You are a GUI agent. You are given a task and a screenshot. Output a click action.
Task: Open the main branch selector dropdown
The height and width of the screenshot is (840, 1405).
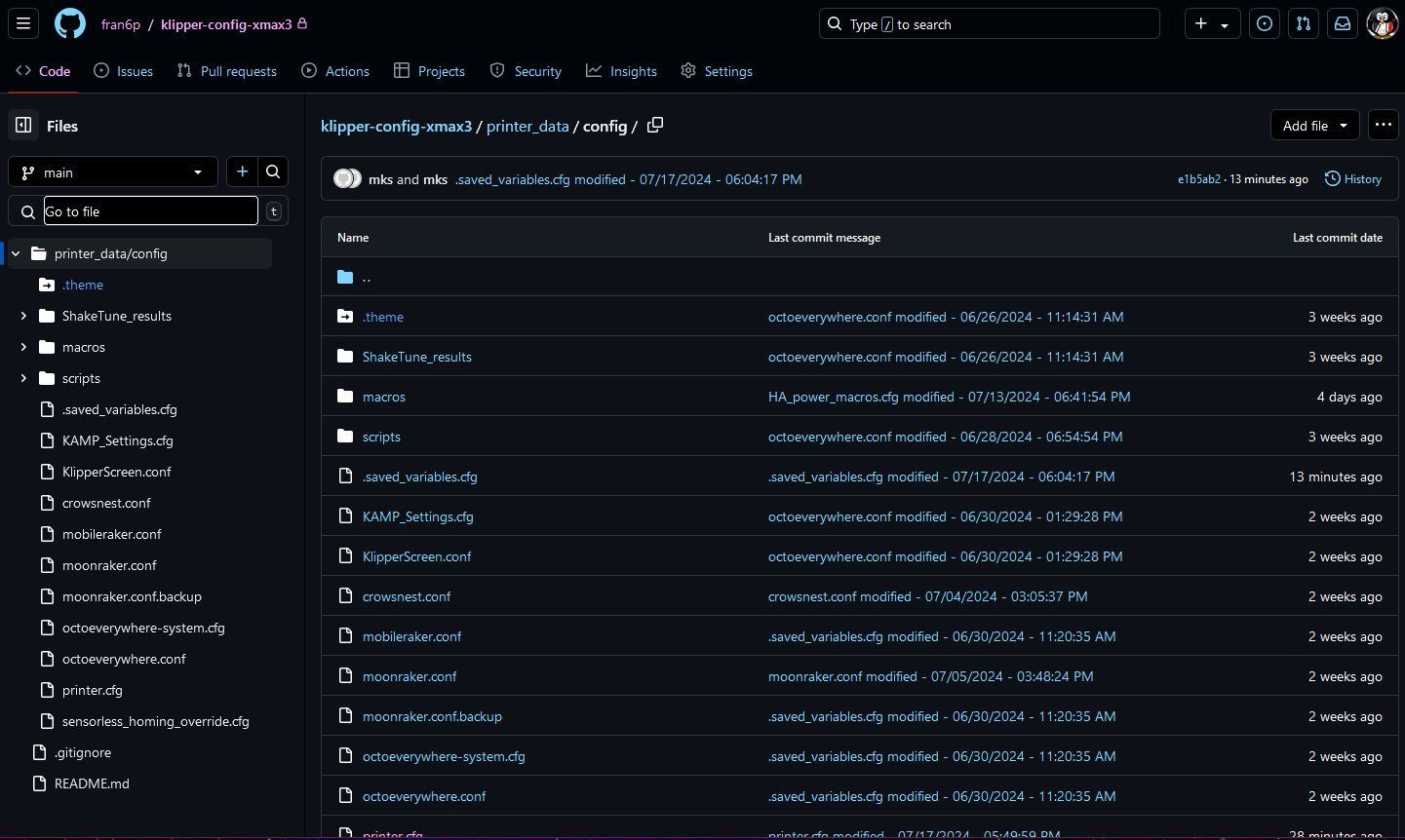point(112,172)
